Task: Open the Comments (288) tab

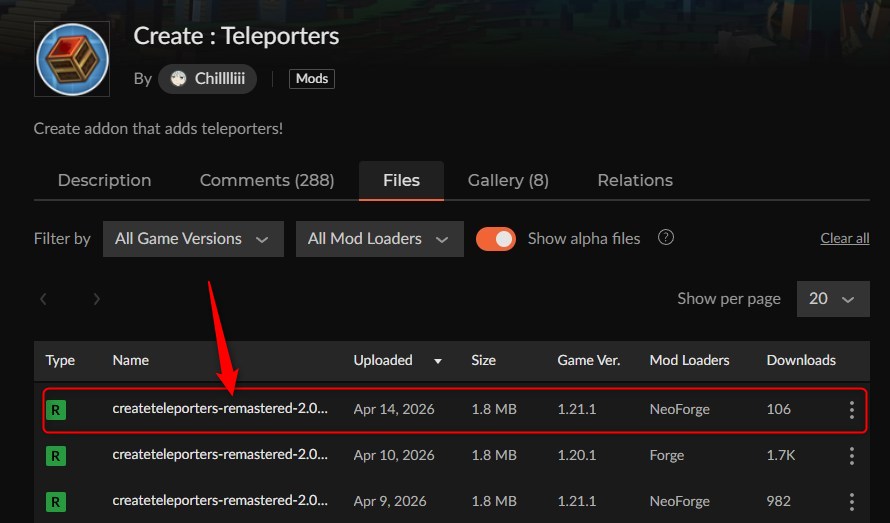Action: [x=267, y=181]
